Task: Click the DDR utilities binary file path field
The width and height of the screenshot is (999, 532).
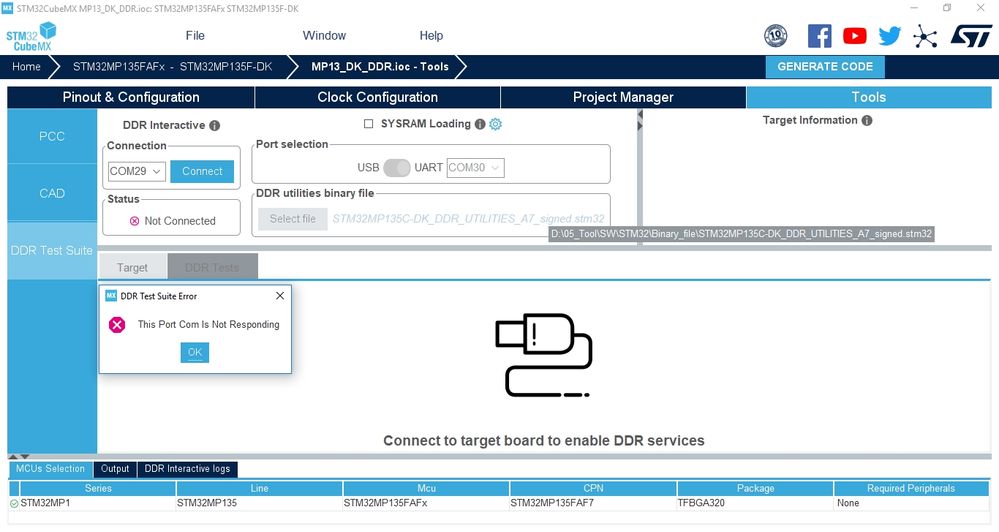Action: click(x=468, y=219)
